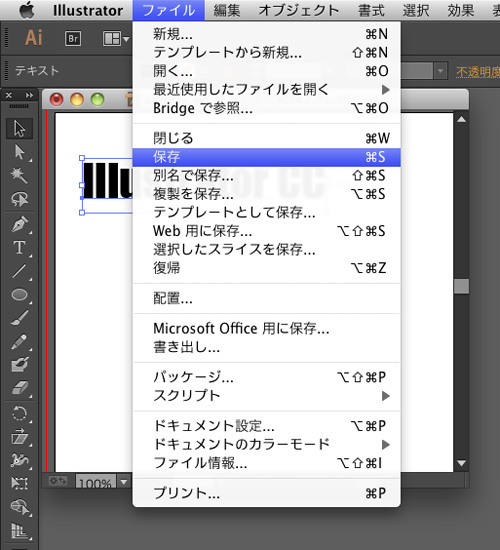The width and height of the screenshot is (500, 550).
Task: Select the Lasso tool
Action: 20,199
